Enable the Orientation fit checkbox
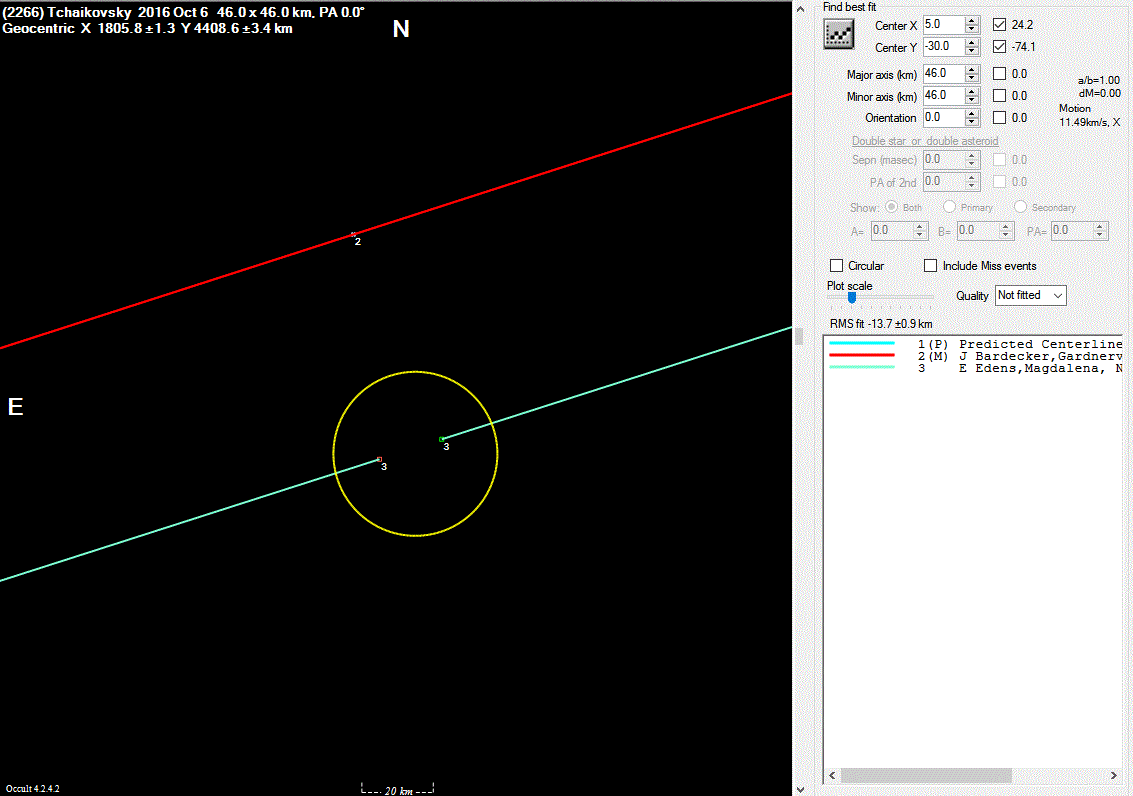This screenshot has width=1133, height=796. (x=999, y=118)
